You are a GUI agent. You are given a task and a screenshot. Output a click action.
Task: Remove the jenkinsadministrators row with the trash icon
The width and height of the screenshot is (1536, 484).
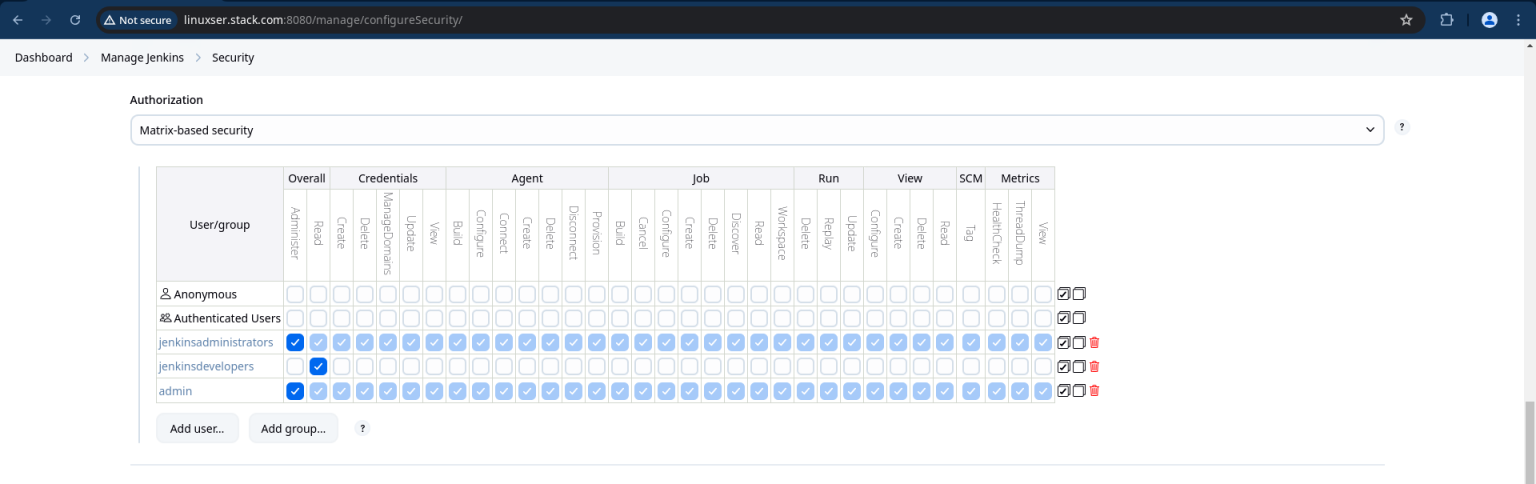click(x=1094, y=342)
